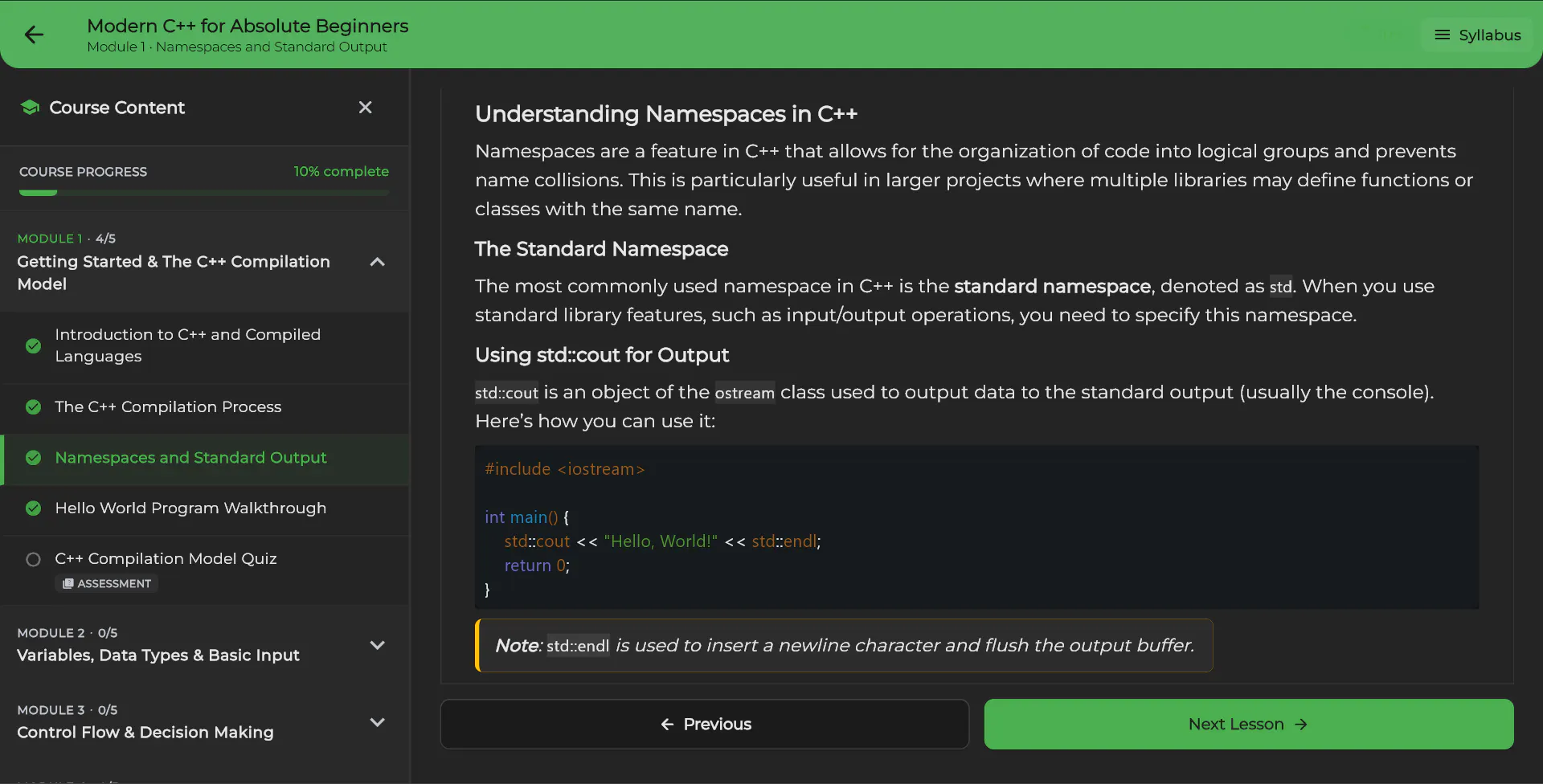Continue to the Next Lesson
1543x784 pixels.
[1249, 725]
